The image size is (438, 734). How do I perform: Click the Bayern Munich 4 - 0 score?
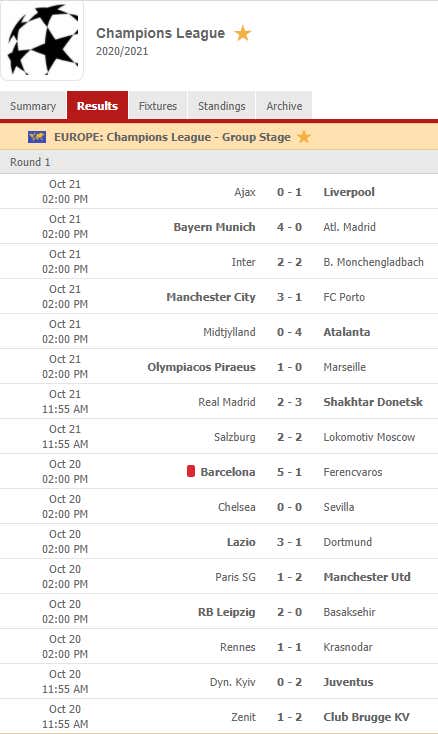point(289,227)
